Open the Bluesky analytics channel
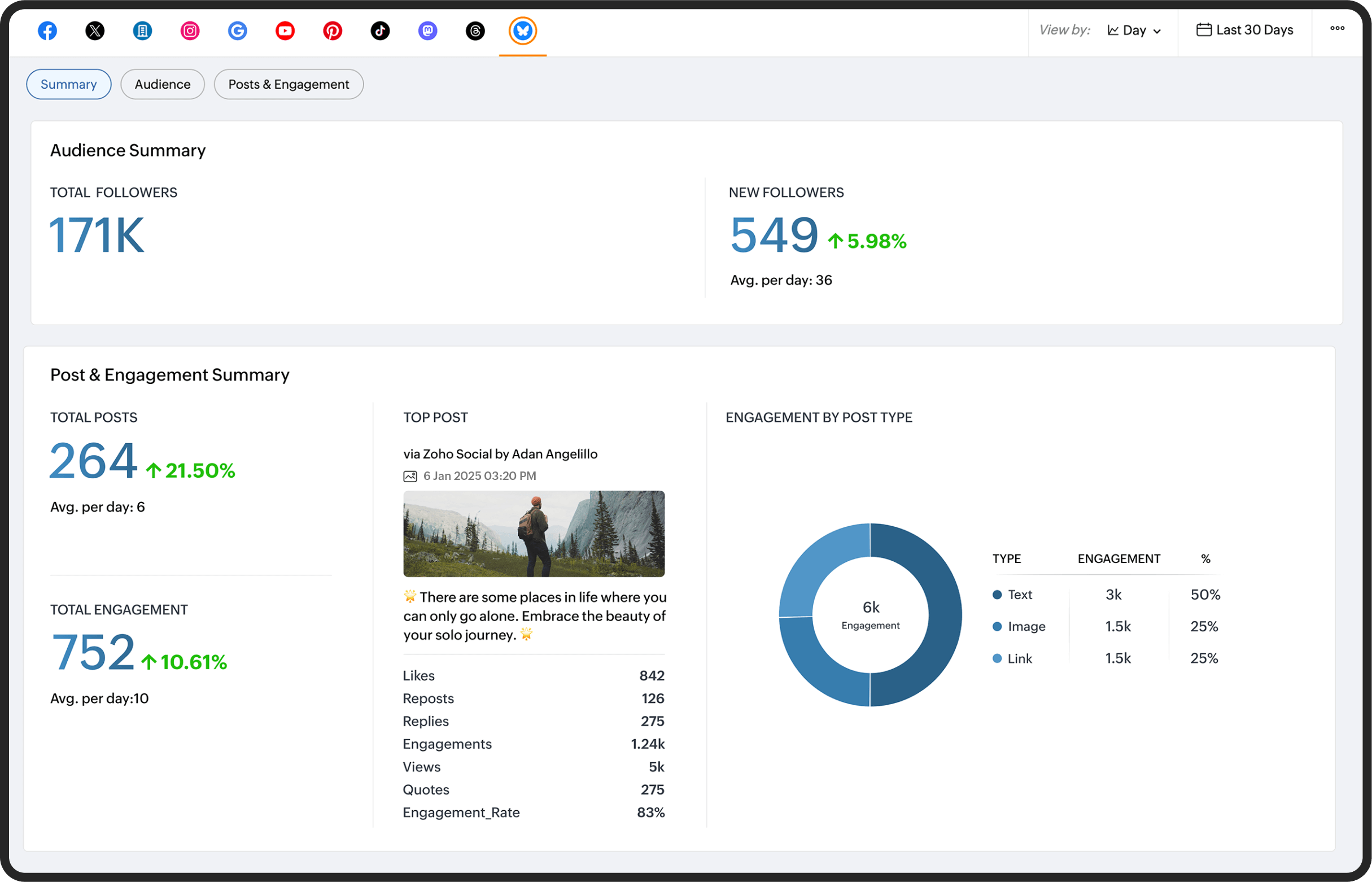This screenshot has height=882, width=1372. [x=522, y=31]
